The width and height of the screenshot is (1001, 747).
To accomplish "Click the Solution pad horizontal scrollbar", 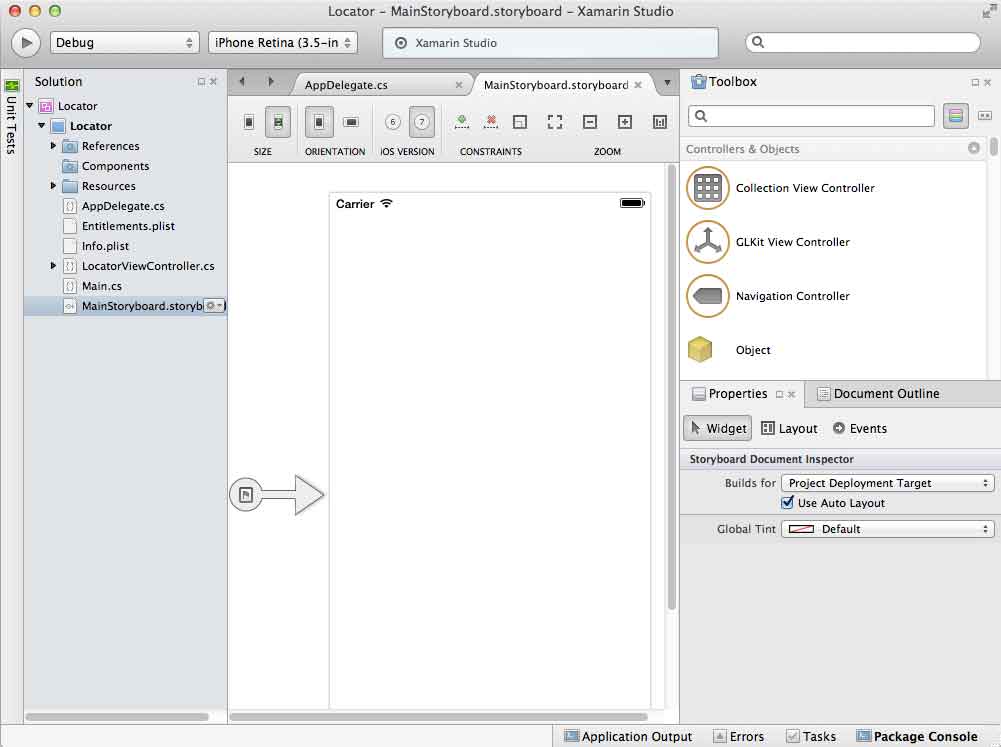I will coord(117,716).
